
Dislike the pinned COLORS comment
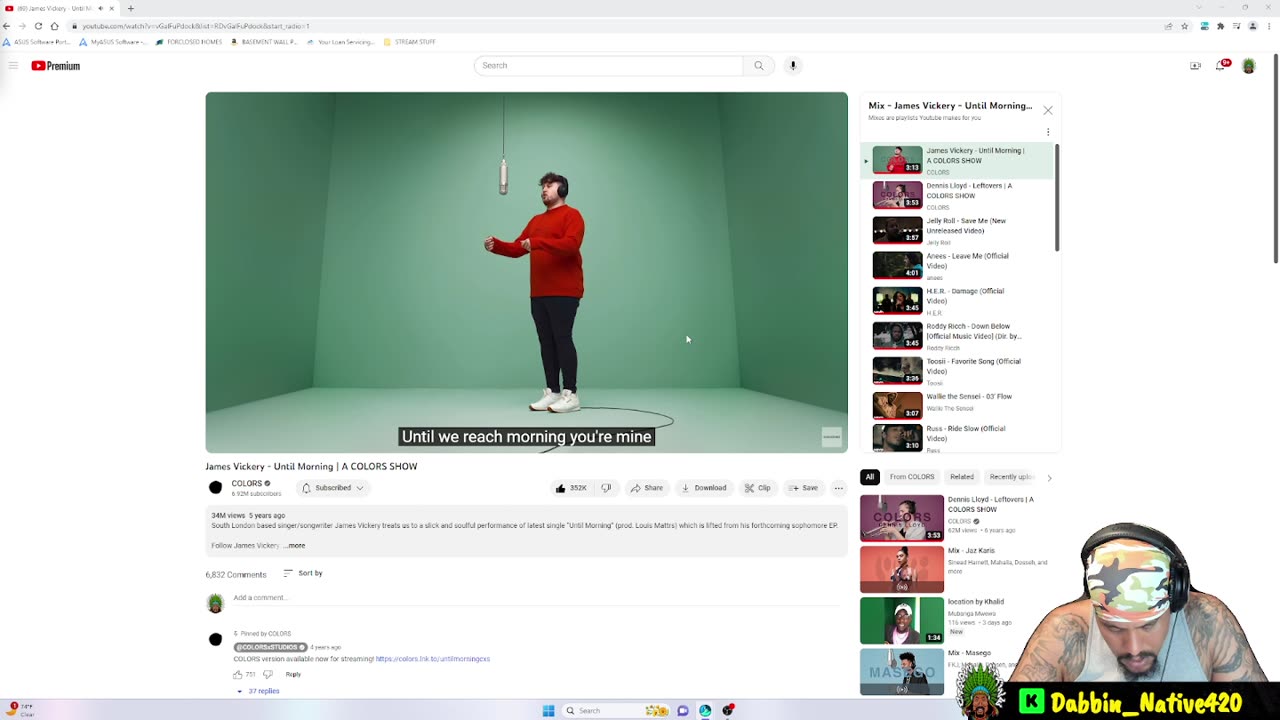(x=267, y=675)
